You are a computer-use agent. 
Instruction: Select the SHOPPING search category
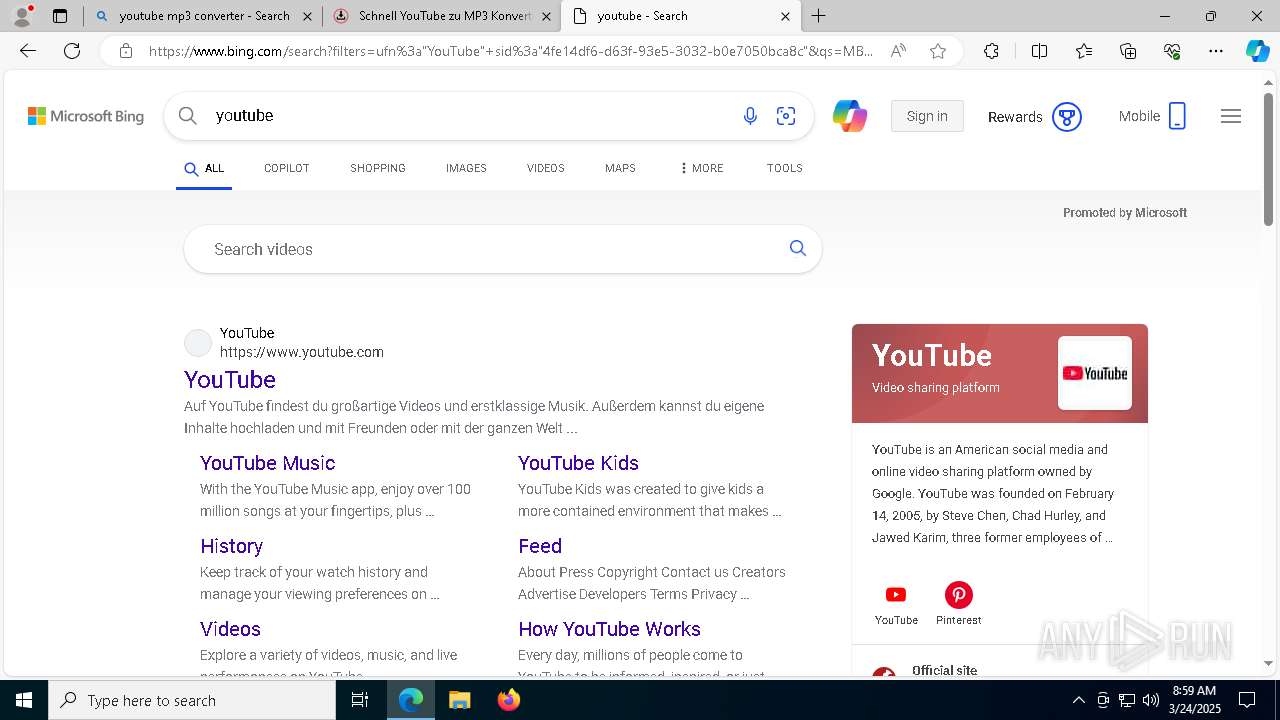[378, 168]
